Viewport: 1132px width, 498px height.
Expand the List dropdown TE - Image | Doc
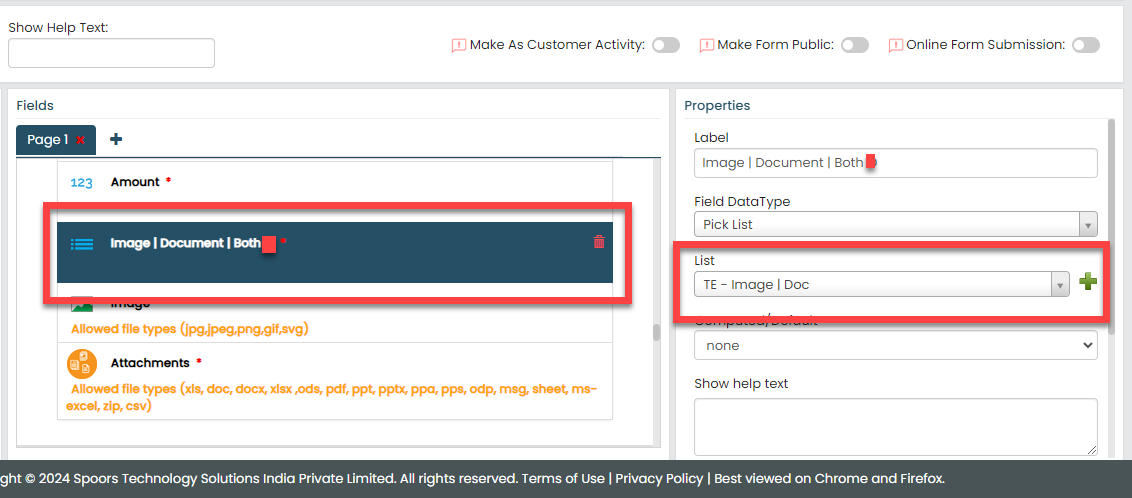tap(881, 284)
